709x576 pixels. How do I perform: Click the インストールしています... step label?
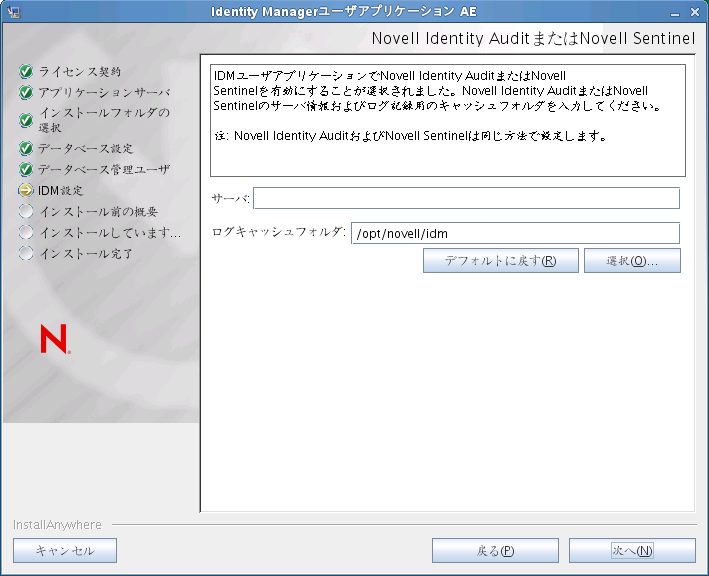click(x=110, y=232)
